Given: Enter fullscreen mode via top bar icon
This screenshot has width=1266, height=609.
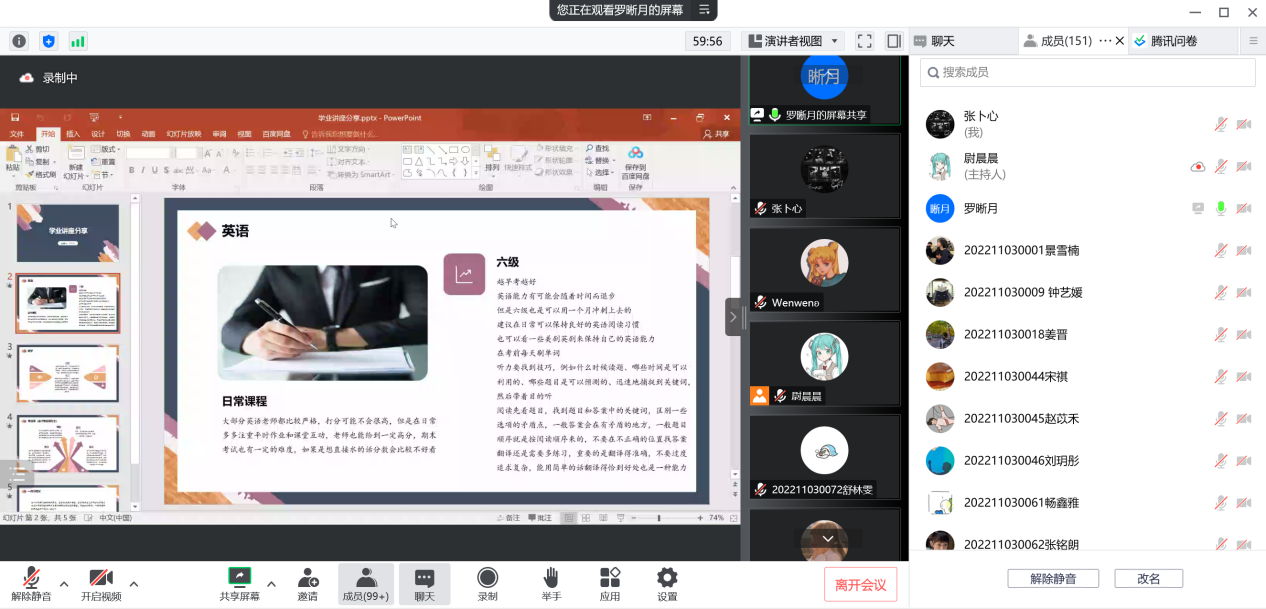Looking at the screenshot, I should [865, 41].
